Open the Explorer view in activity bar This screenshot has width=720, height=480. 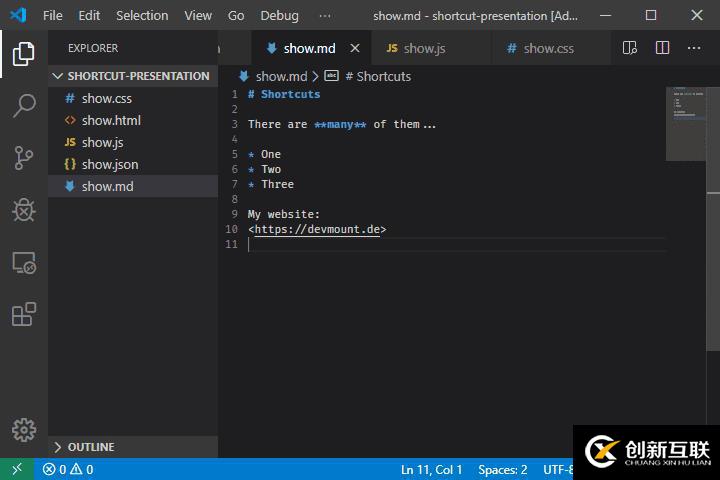pyautogui.click(x=23, y=54)
